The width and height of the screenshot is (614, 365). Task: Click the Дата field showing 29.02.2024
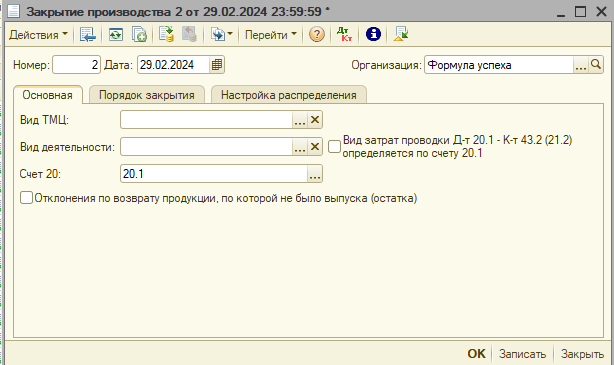click(x=173, y=65)
